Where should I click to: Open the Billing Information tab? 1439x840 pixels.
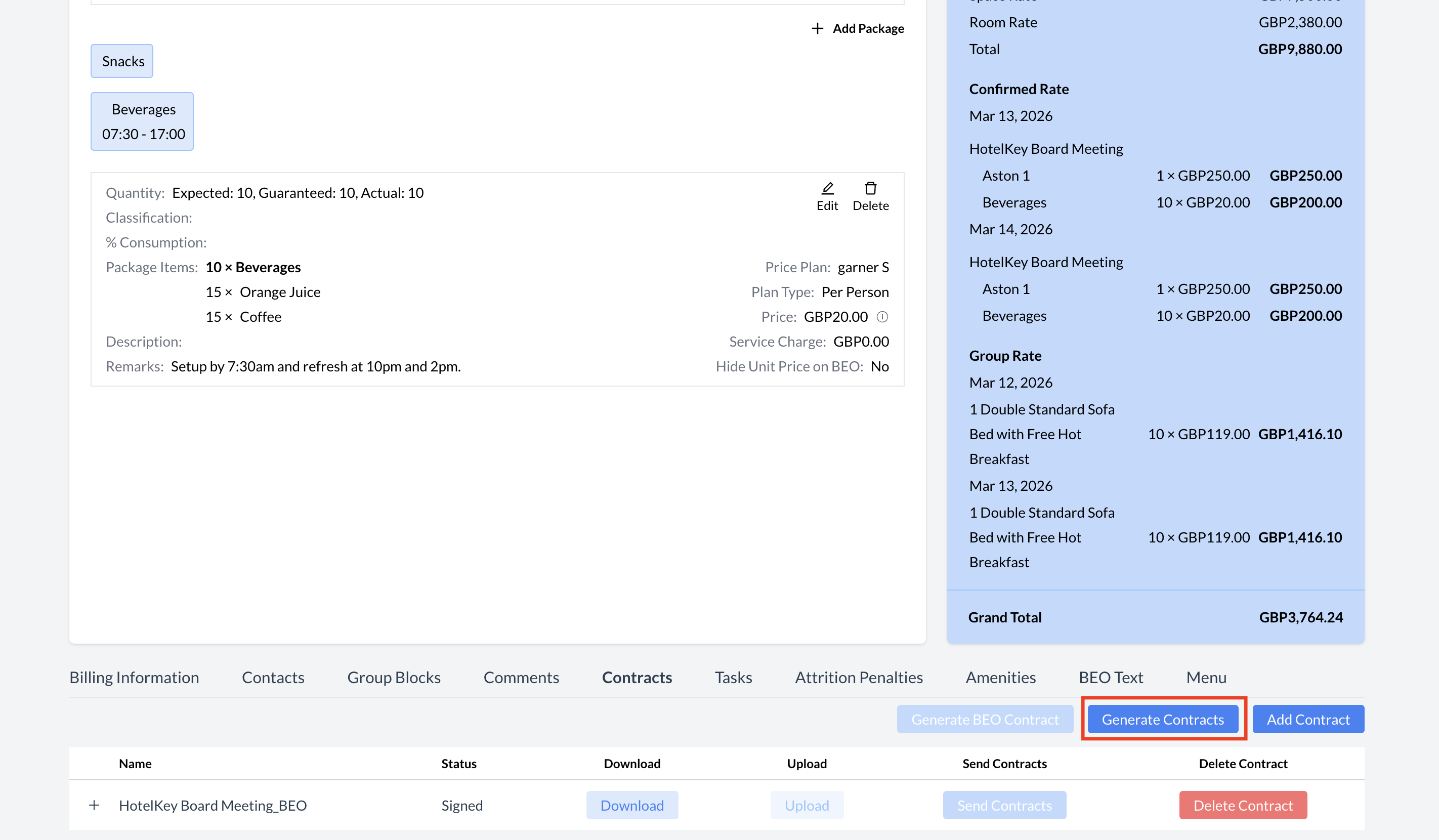tap(134, 677)
